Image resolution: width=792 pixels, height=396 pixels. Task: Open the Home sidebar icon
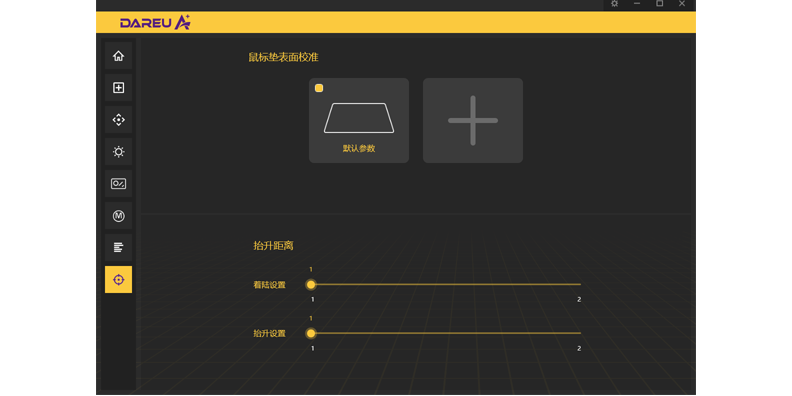[118, 56]
